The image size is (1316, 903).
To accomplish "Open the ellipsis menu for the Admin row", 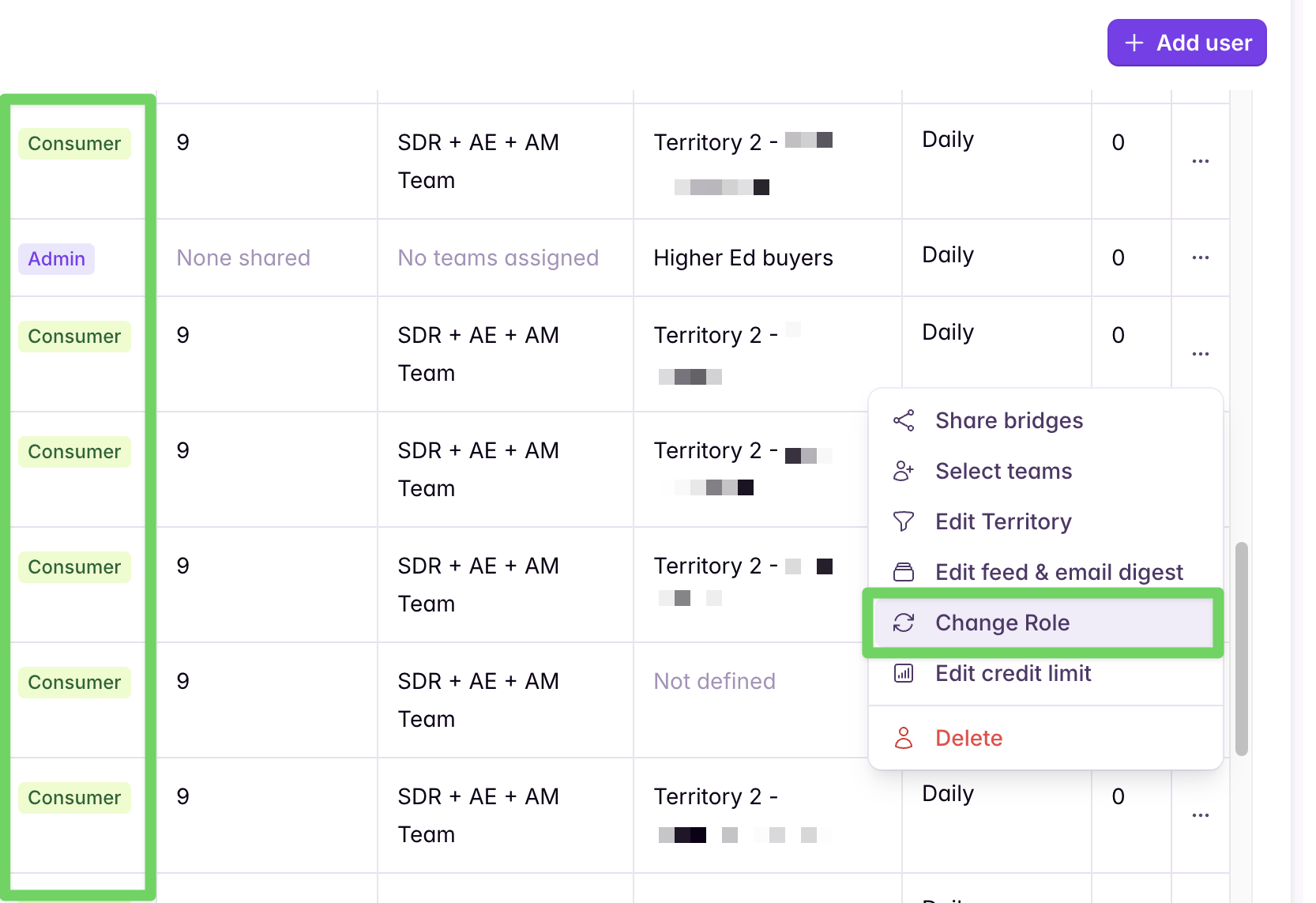I will pyautogui.click(x=1200, y=258).
